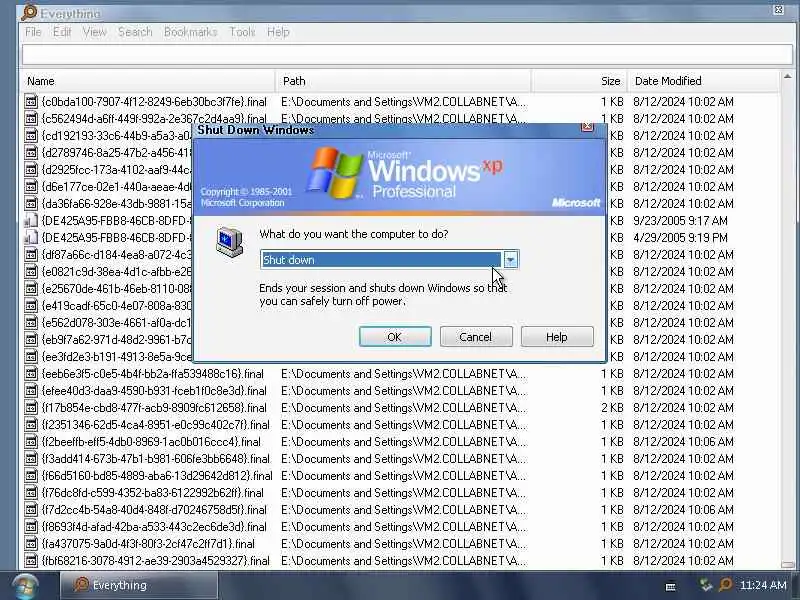800x600 pixels.
Task: Click file icon for {e419cadf-65c0...} row
Action: click(31, 306)
